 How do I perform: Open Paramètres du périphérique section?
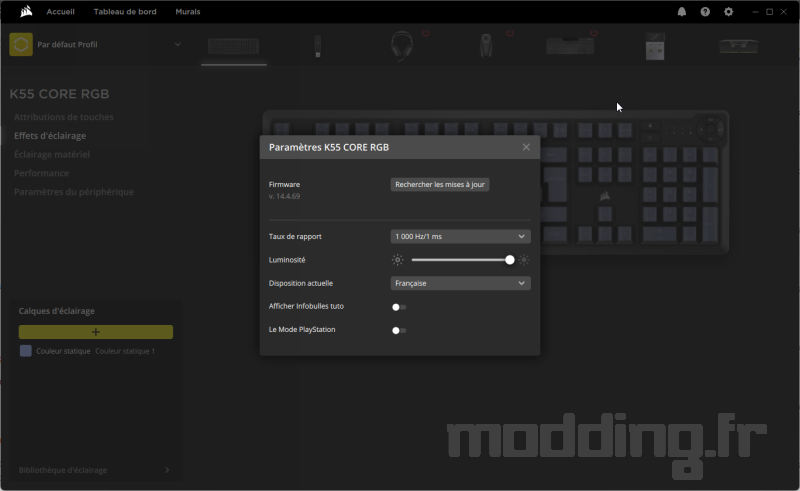point(74,192)
